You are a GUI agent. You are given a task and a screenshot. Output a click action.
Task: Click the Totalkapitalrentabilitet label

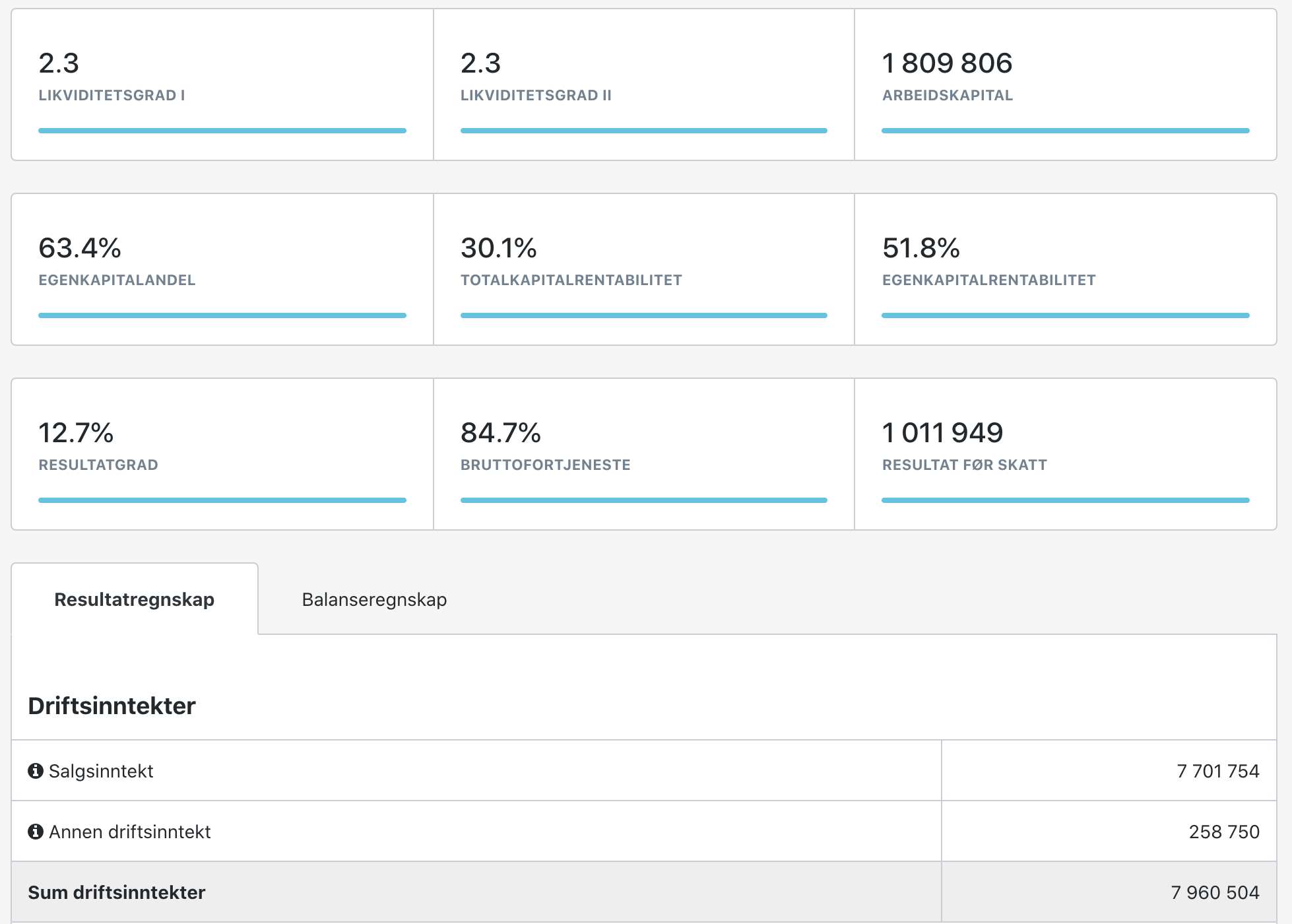(x=571, y=280)
